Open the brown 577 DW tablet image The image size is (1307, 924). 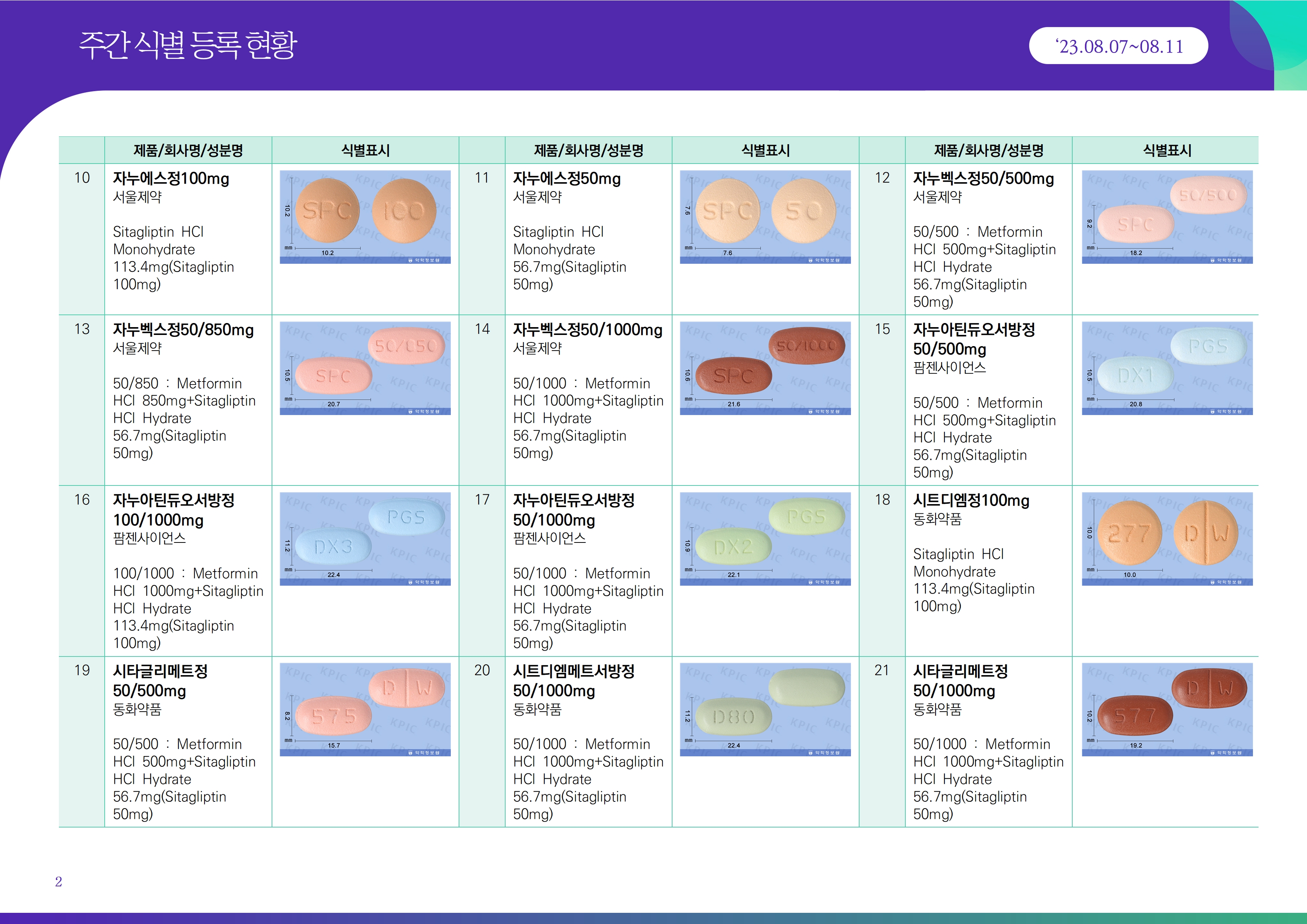1167,709
